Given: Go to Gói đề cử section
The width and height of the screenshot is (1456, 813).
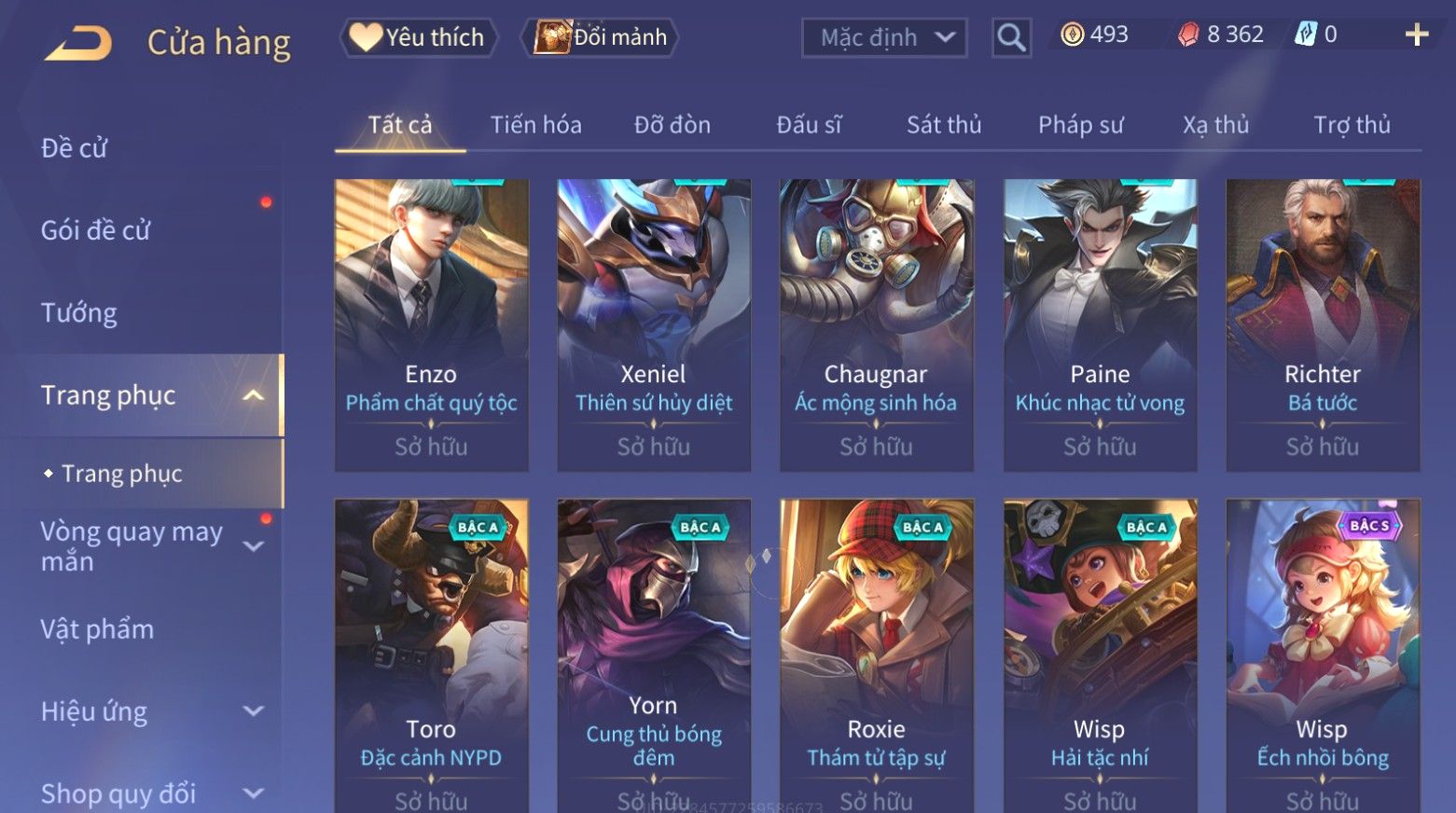Looking at the screenshot, I should (x=95, y=230).
